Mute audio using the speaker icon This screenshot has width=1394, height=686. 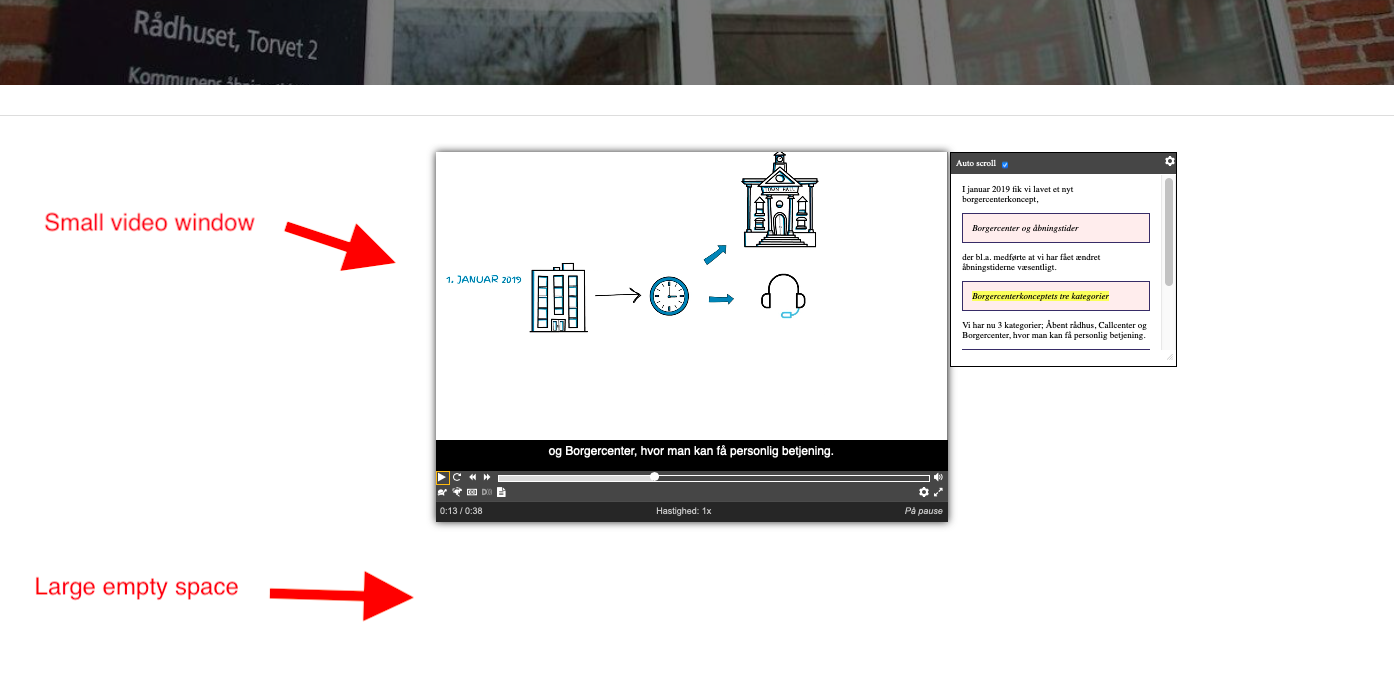938,477
